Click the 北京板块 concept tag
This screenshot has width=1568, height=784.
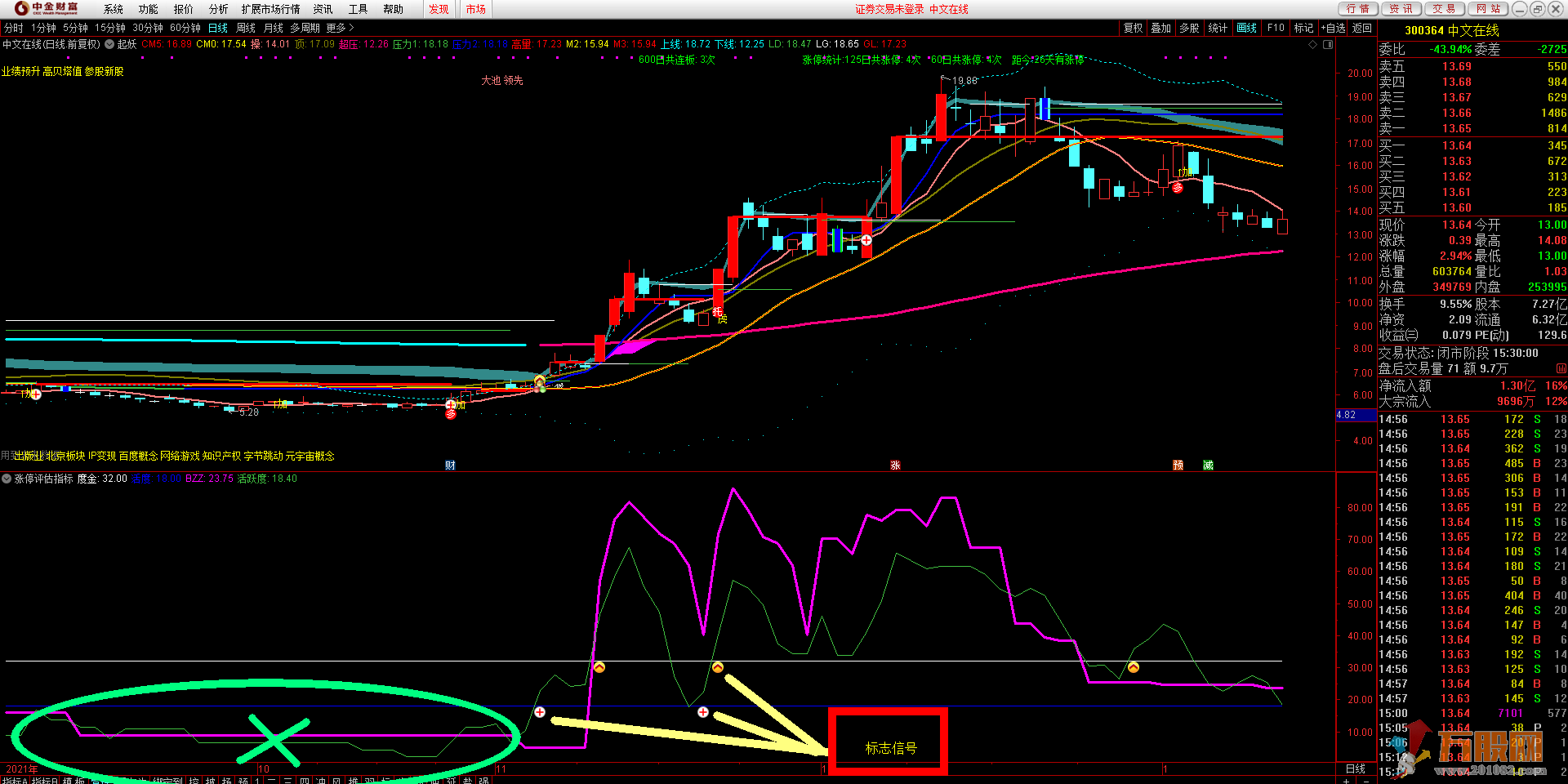click(x=65, y=456)
